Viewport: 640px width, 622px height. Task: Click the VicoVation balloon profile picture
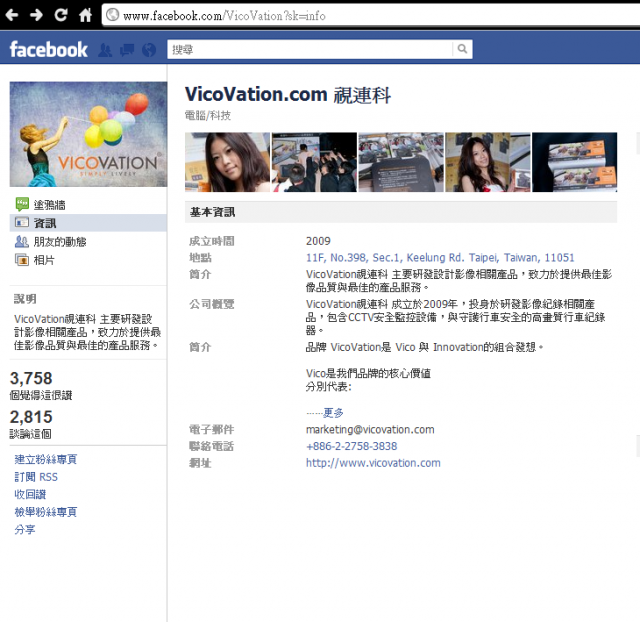coord(89,134)
